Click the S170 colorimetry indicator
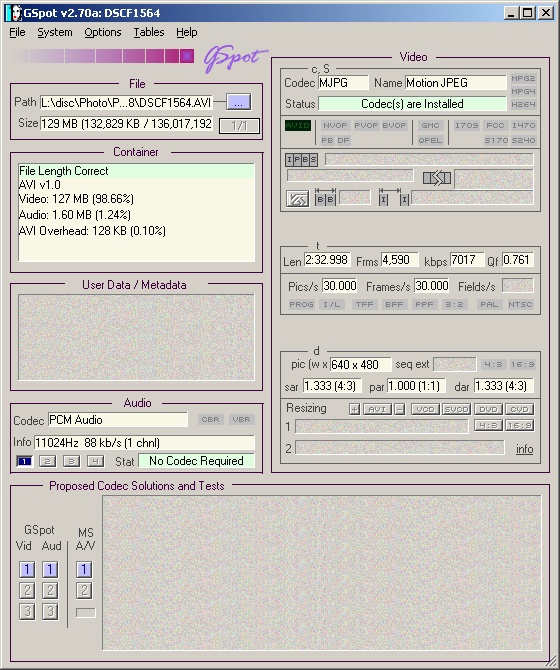Screen dimensions: 560x670 [x=496, y=140]
